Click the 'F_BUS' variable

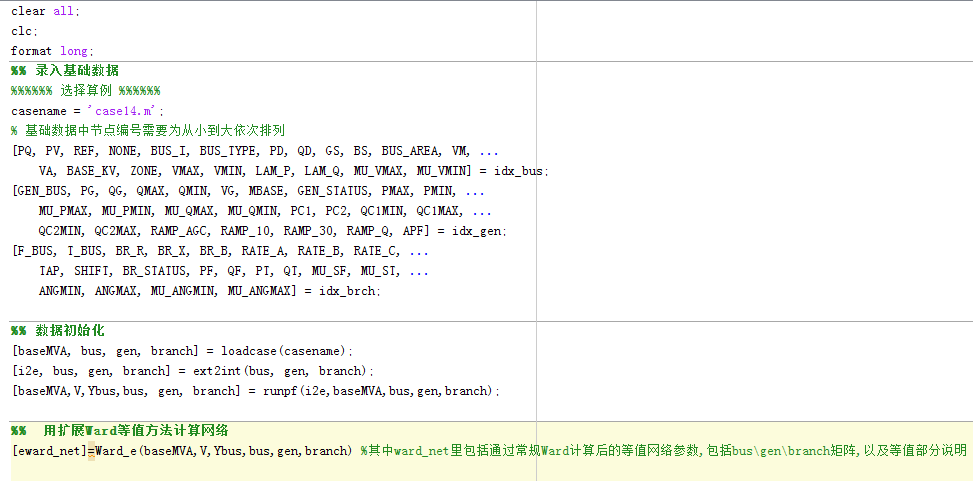(34, 251)
